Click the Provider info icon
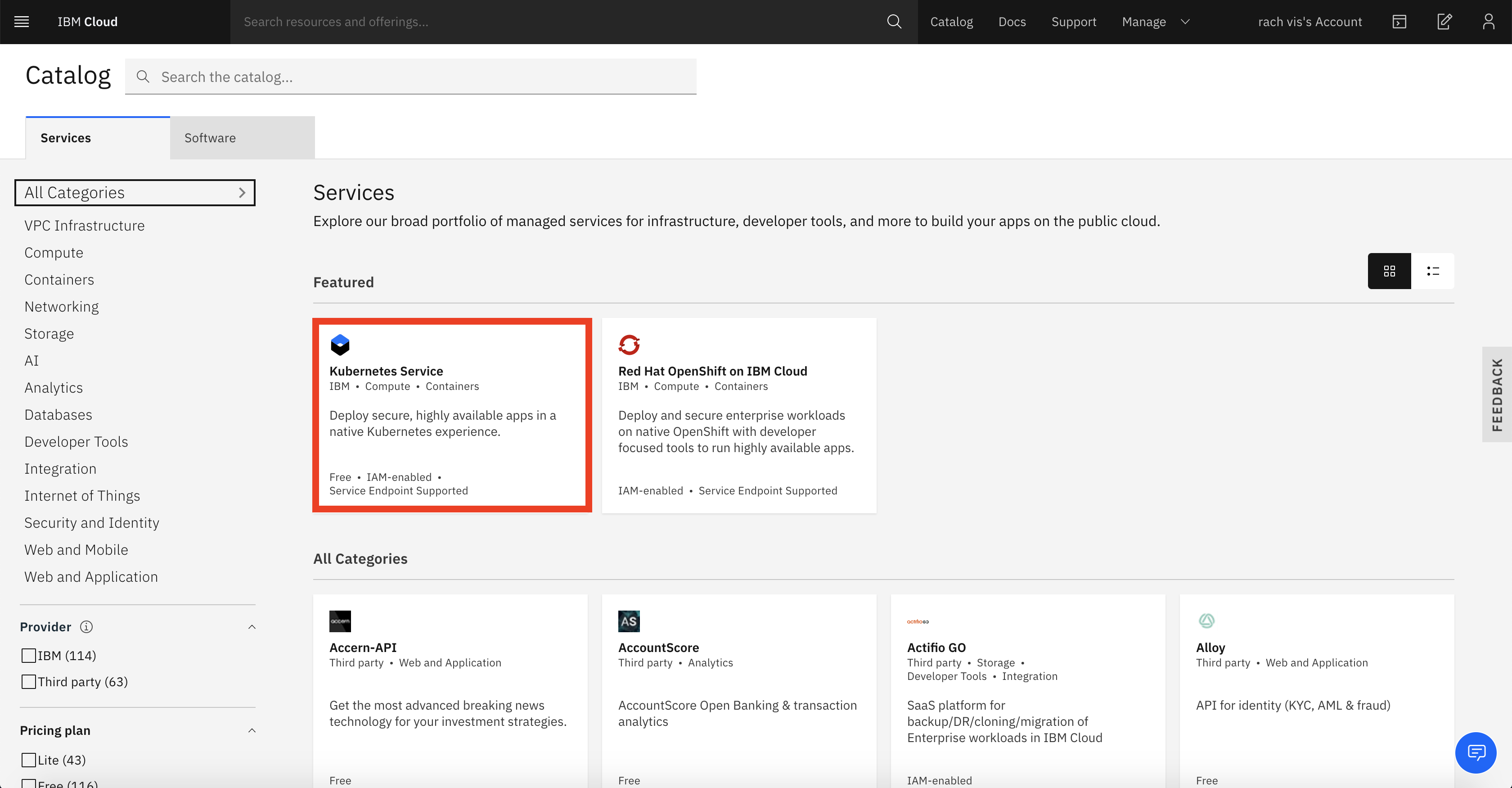This screenshot has height=788, width=1512. 86,626
